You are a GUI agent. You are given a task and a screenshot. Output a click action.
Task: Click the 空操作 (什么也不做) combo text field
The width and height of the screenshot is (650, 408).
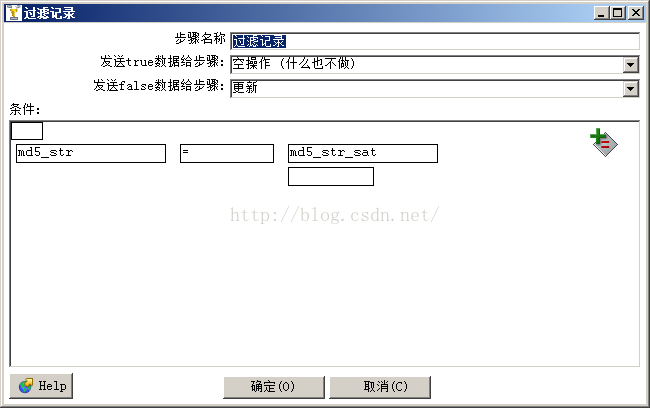point(427,64)
